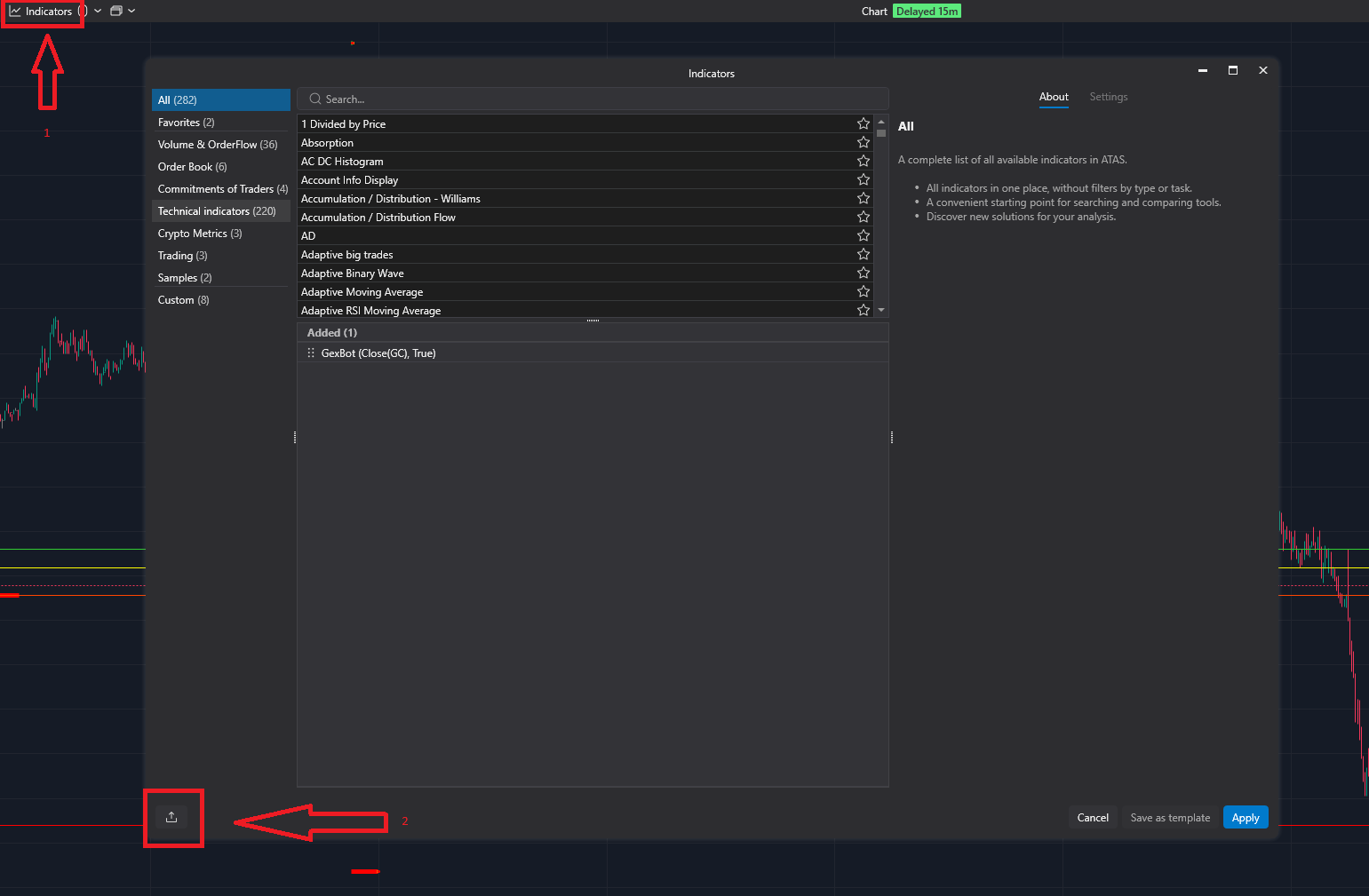Favorite Accumulation / Distribution - Williams indicator
This screenshot has height=896, width=1369.
[x=863, y=198]
